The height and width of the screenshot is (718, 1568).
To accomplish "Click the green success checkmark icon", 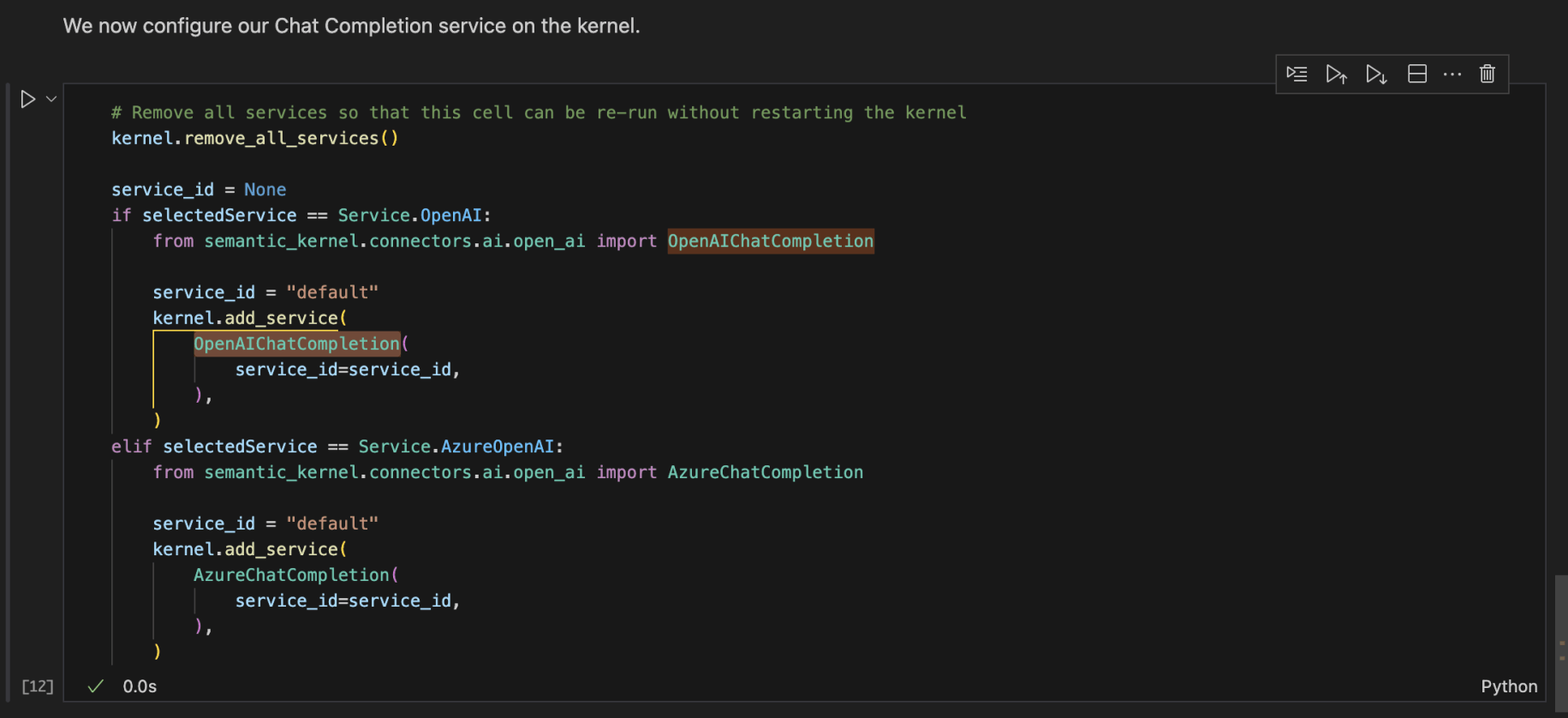I will click(96, 686).
